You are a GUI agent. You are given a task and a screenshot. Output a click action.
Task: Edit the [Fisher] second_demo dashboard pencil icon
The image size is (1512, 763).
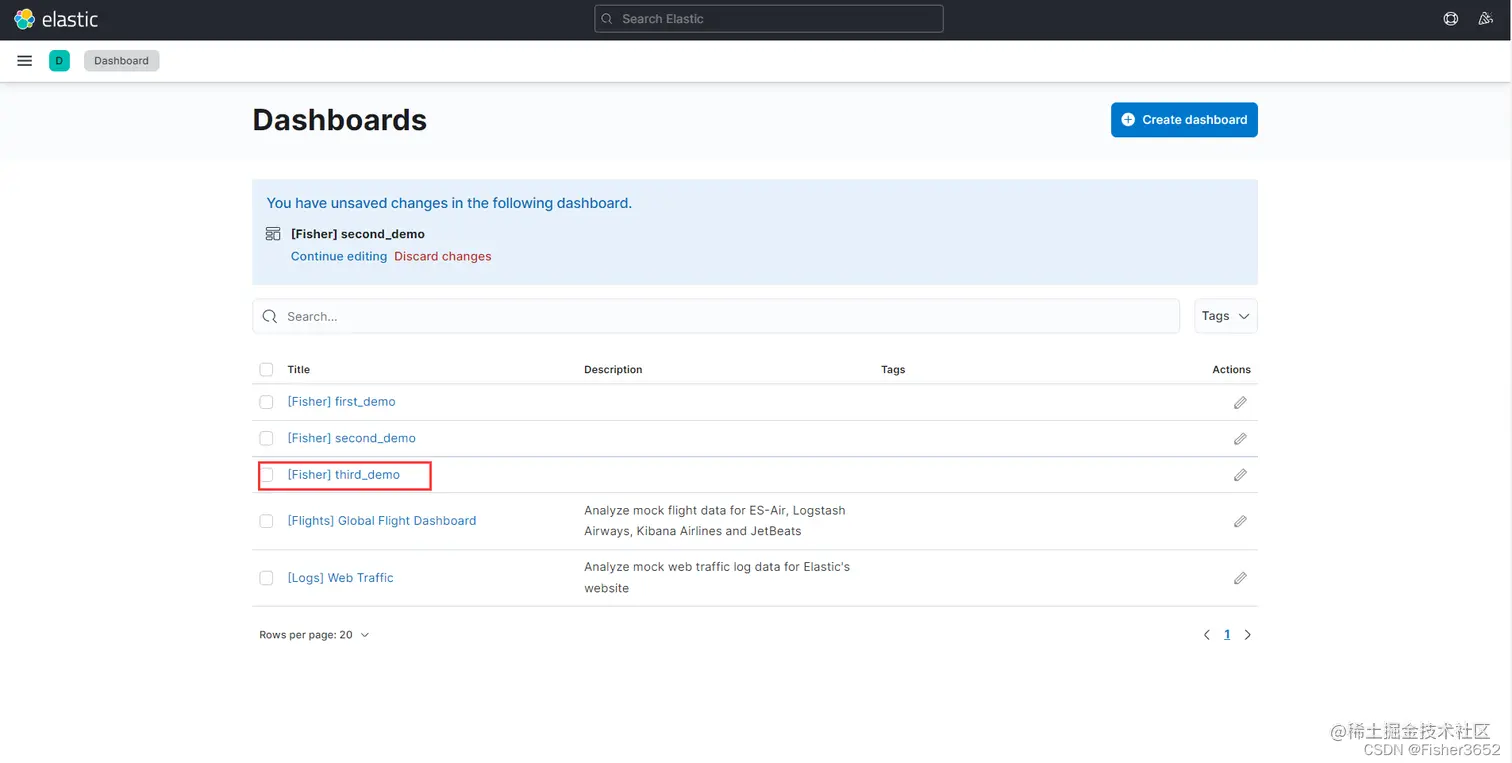[x=1240, y=439]
